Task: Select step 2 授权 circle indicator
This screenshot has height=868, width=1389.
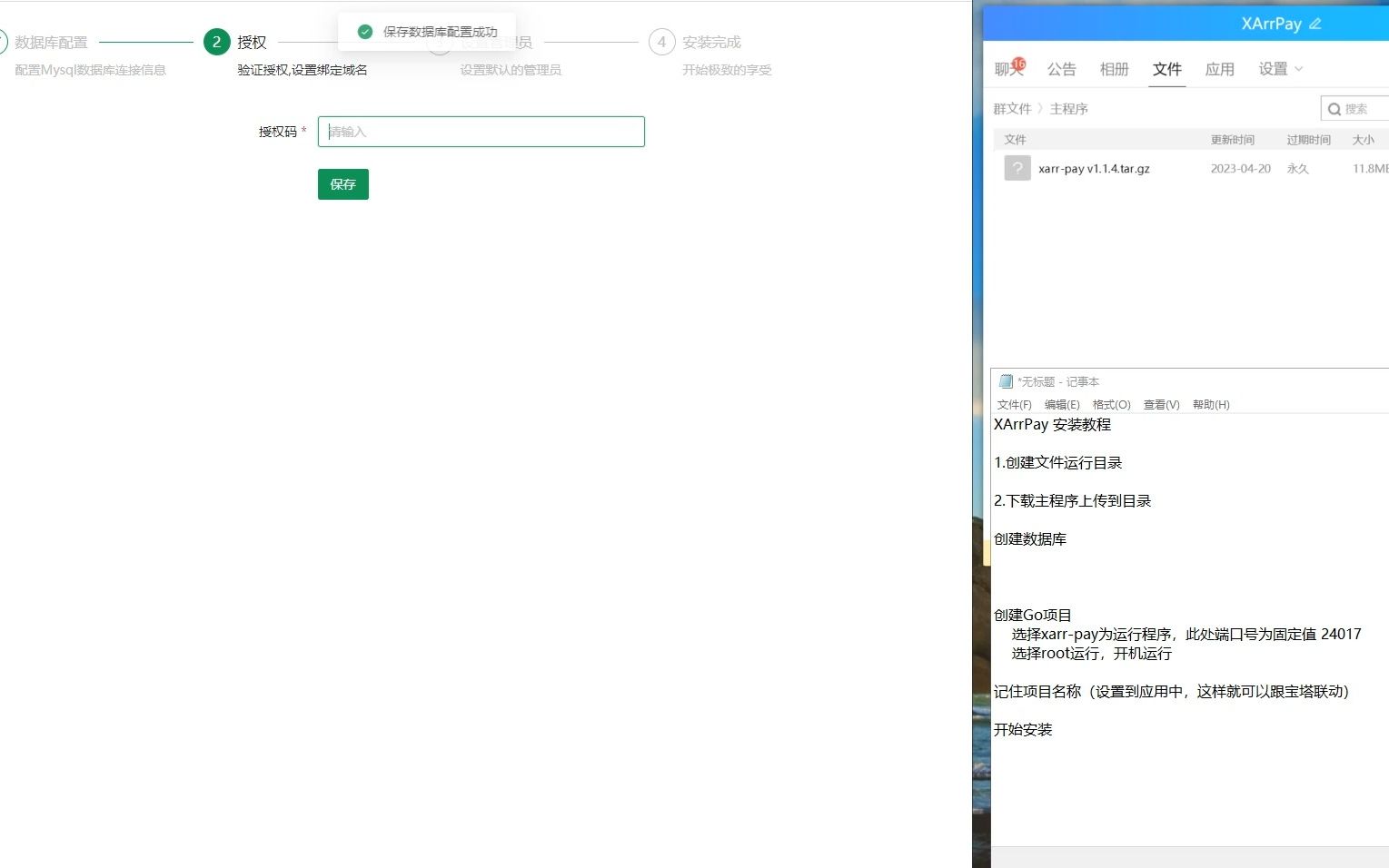Action: coord(216,42)
